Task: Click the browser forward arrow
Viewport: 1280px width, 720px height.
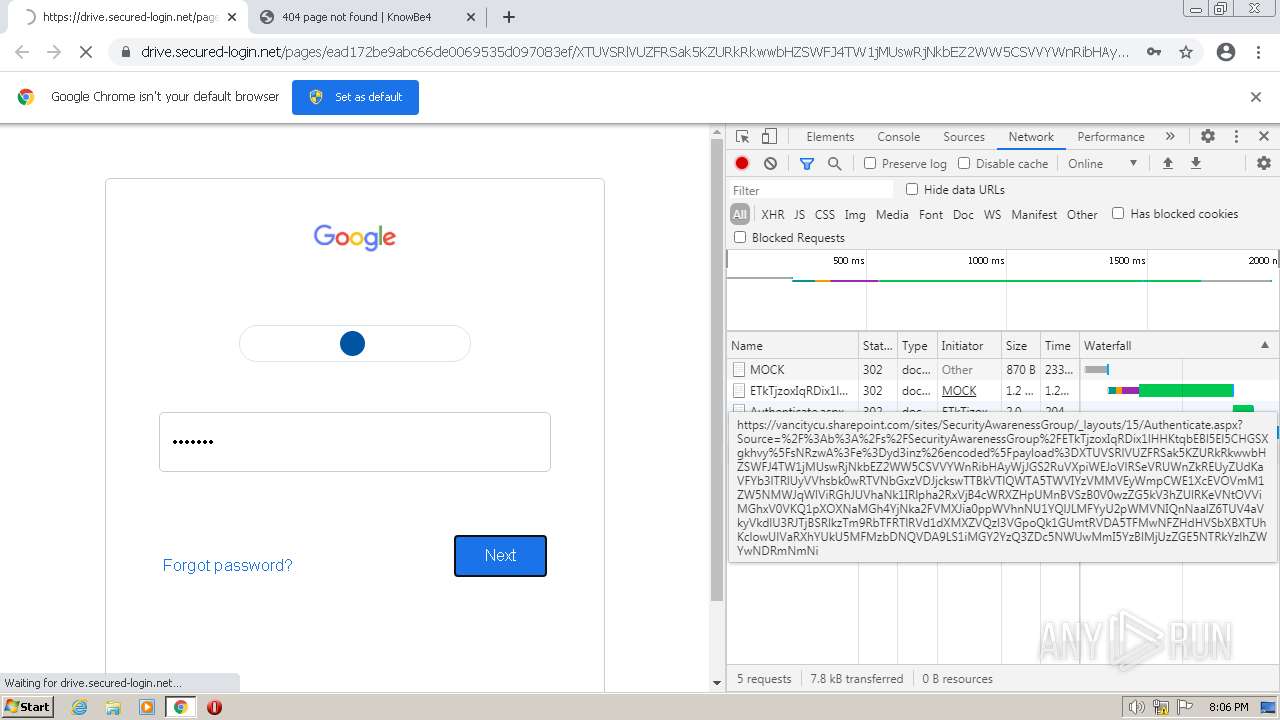Action: (54, 52)
